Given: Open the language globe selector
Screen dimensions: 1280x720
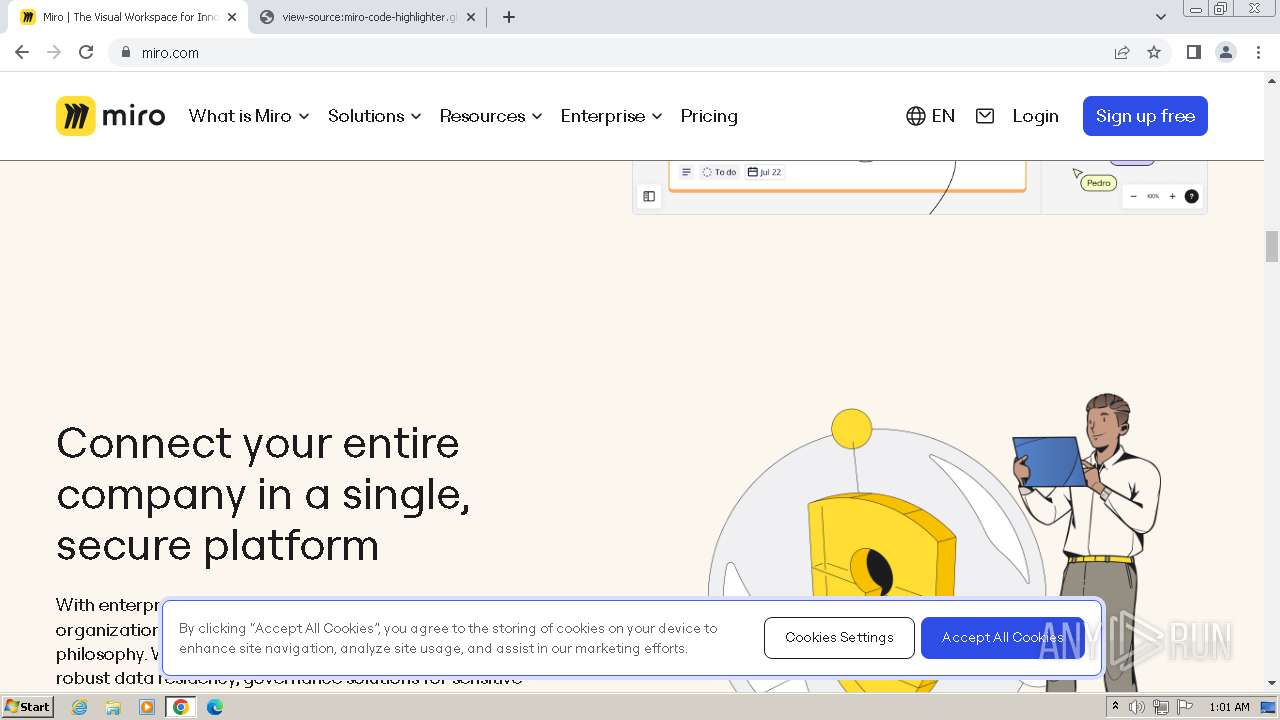Looking at the screenshot, I should tap(930, 116).
